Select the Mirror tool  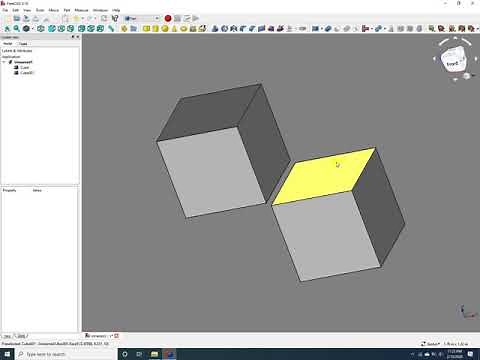[x=234, y=29]
